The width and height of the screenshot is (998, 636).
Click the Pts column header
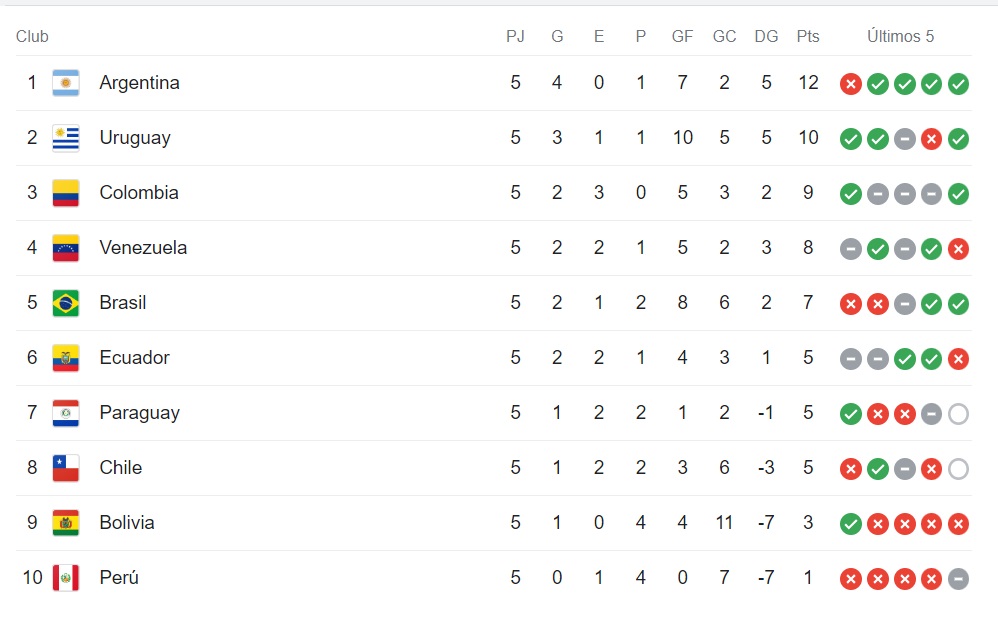tap(808, 37)
